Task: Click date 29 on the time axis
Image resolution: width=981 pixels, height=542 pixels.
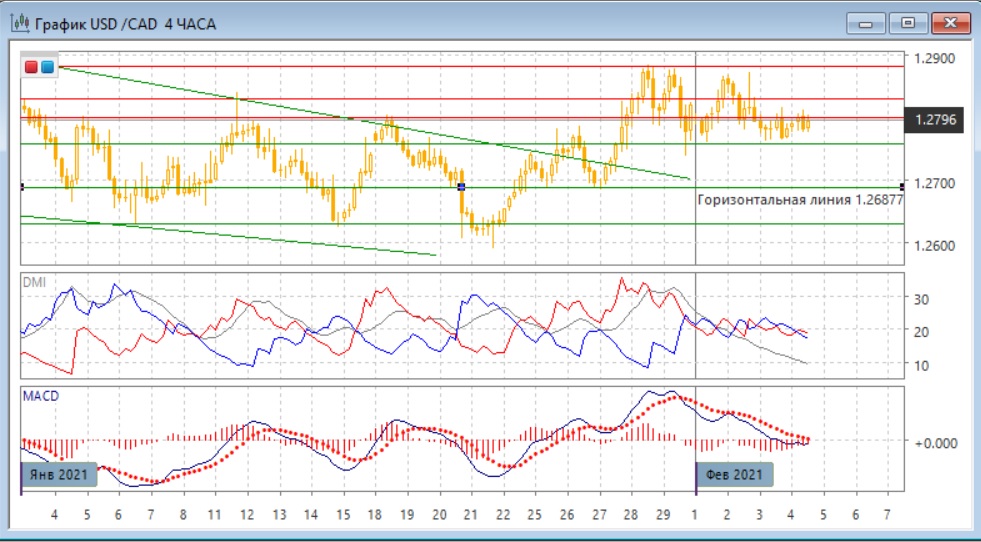Action: pyautogui.click(x=663, y=514)
